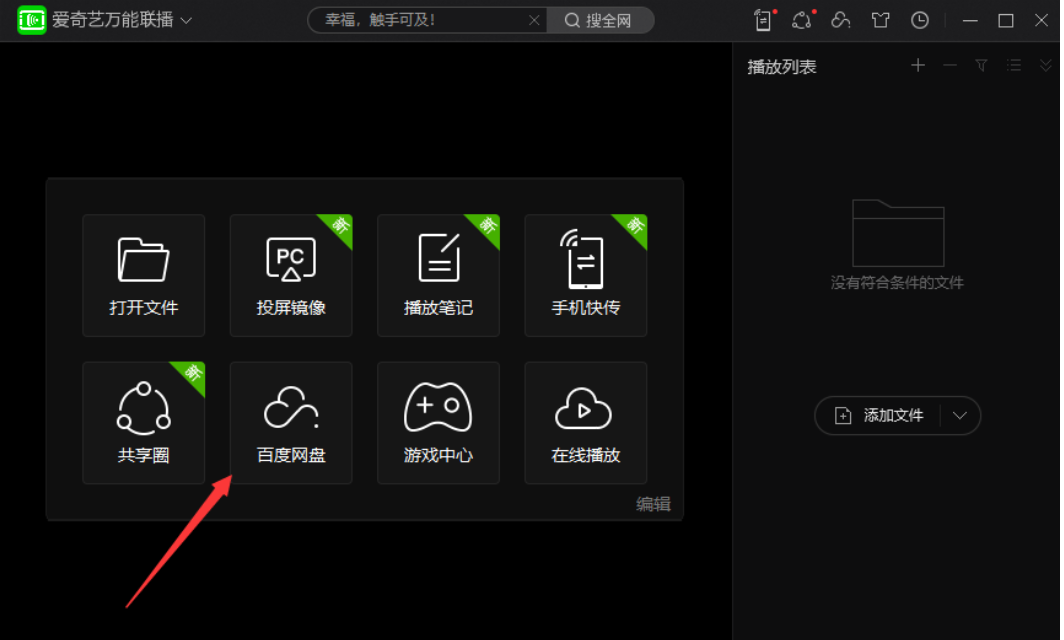Open the phone notes icon in title bar

763,20
